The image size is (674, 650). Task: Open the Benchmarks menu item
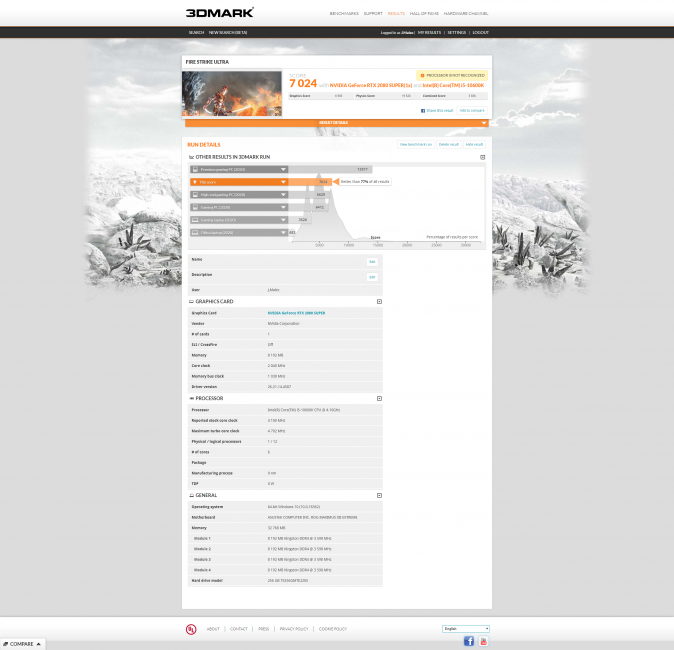pos(344,14)
